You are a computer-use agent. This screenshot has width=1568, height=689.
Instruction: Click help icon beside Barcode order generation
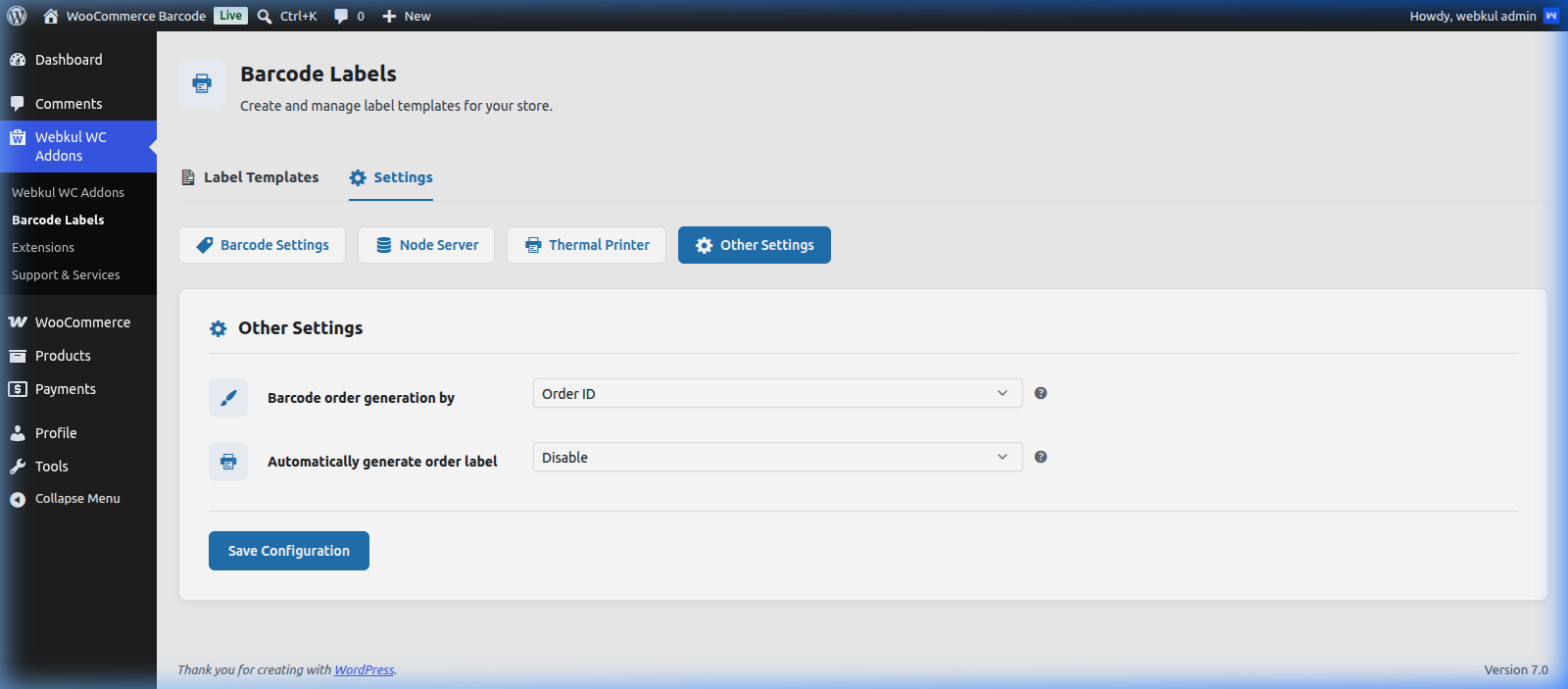[1041, 393]
